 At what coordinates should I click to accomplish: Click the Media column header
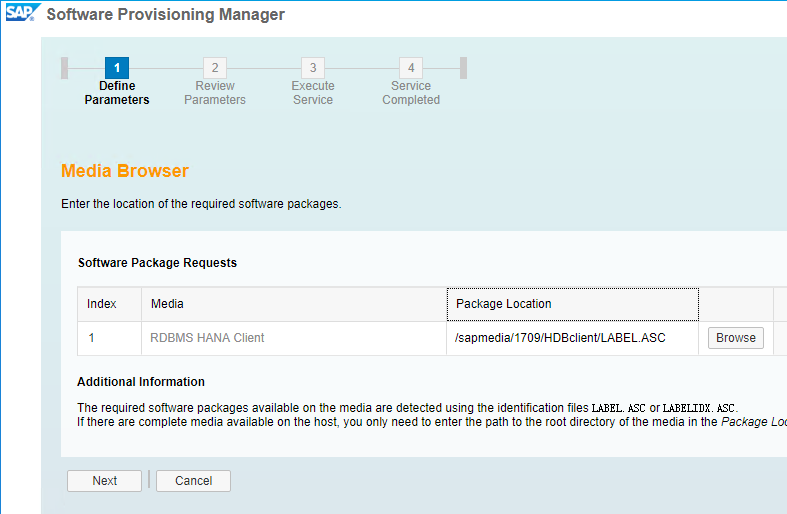(x=294, y=304)
